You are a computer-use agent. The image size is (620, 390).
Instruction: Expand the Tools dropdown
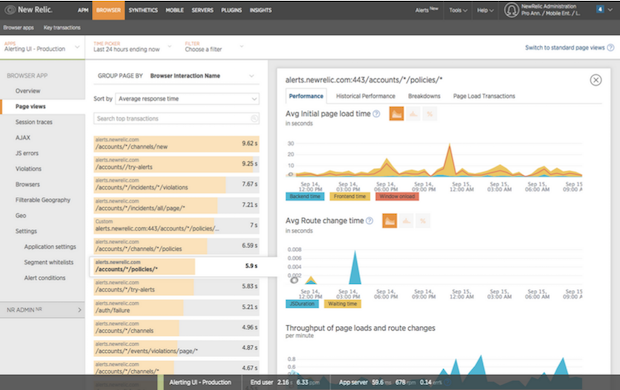pyautogui.click(x=458, y=10)
